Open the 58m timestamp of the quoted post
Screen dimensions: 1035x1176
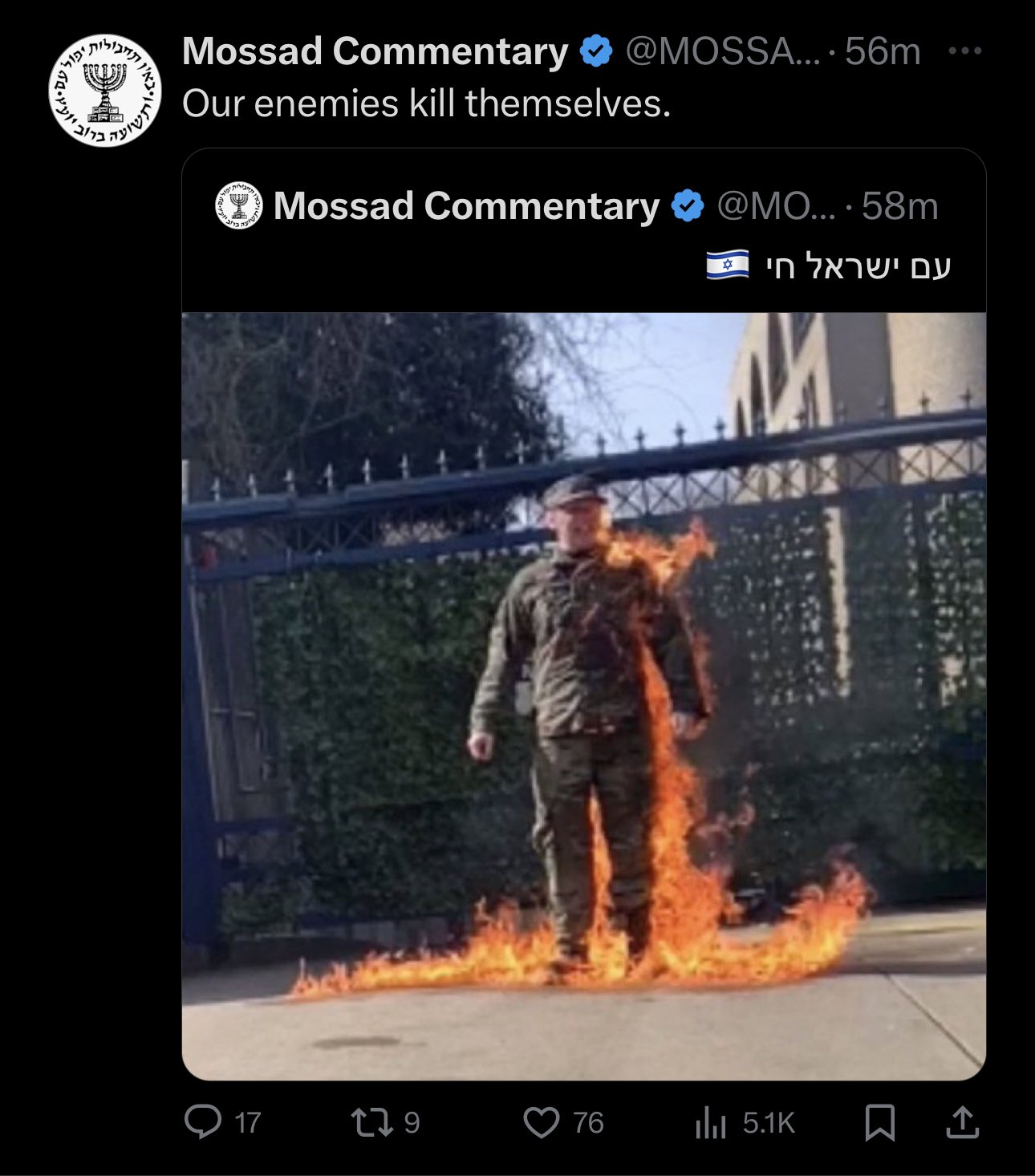pos(900,206)
